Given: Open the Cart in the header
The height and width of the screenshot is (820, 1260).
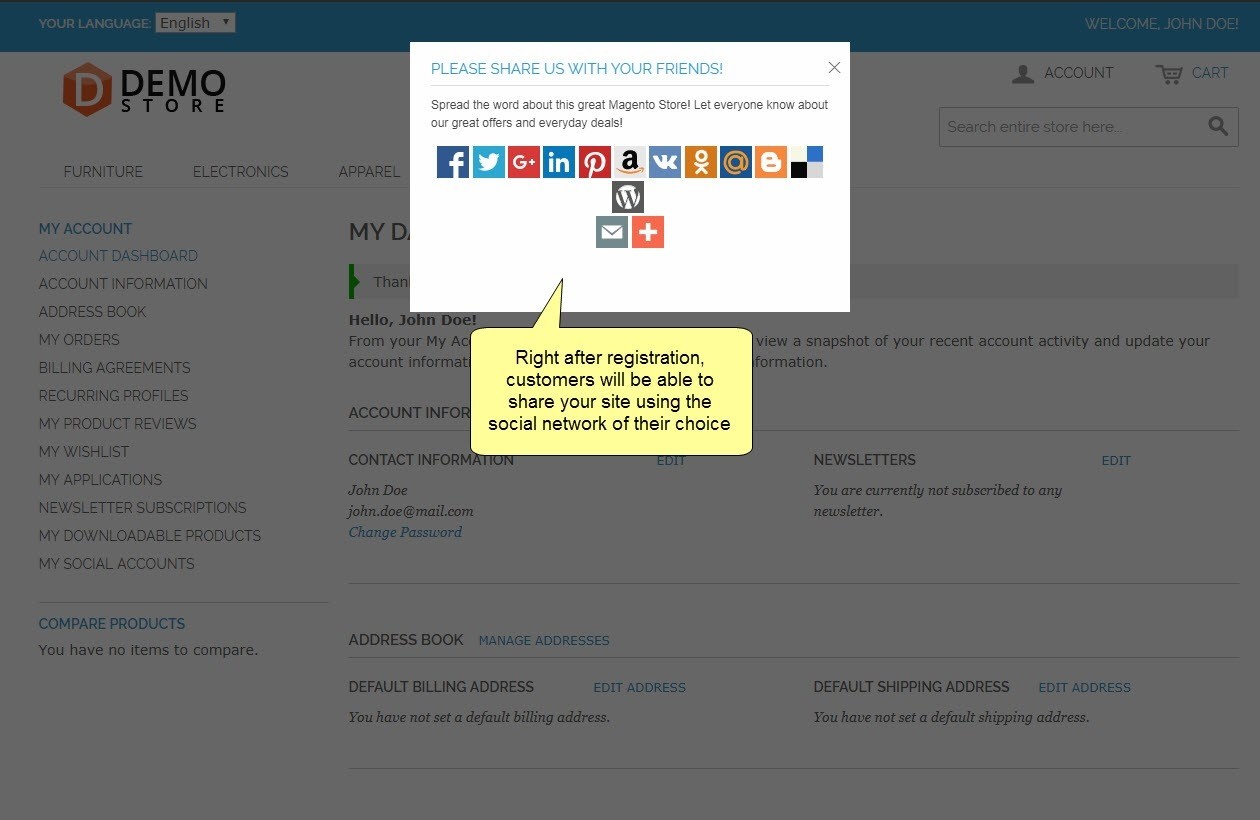Looking at the screenshot, I should click(1192, 73).
